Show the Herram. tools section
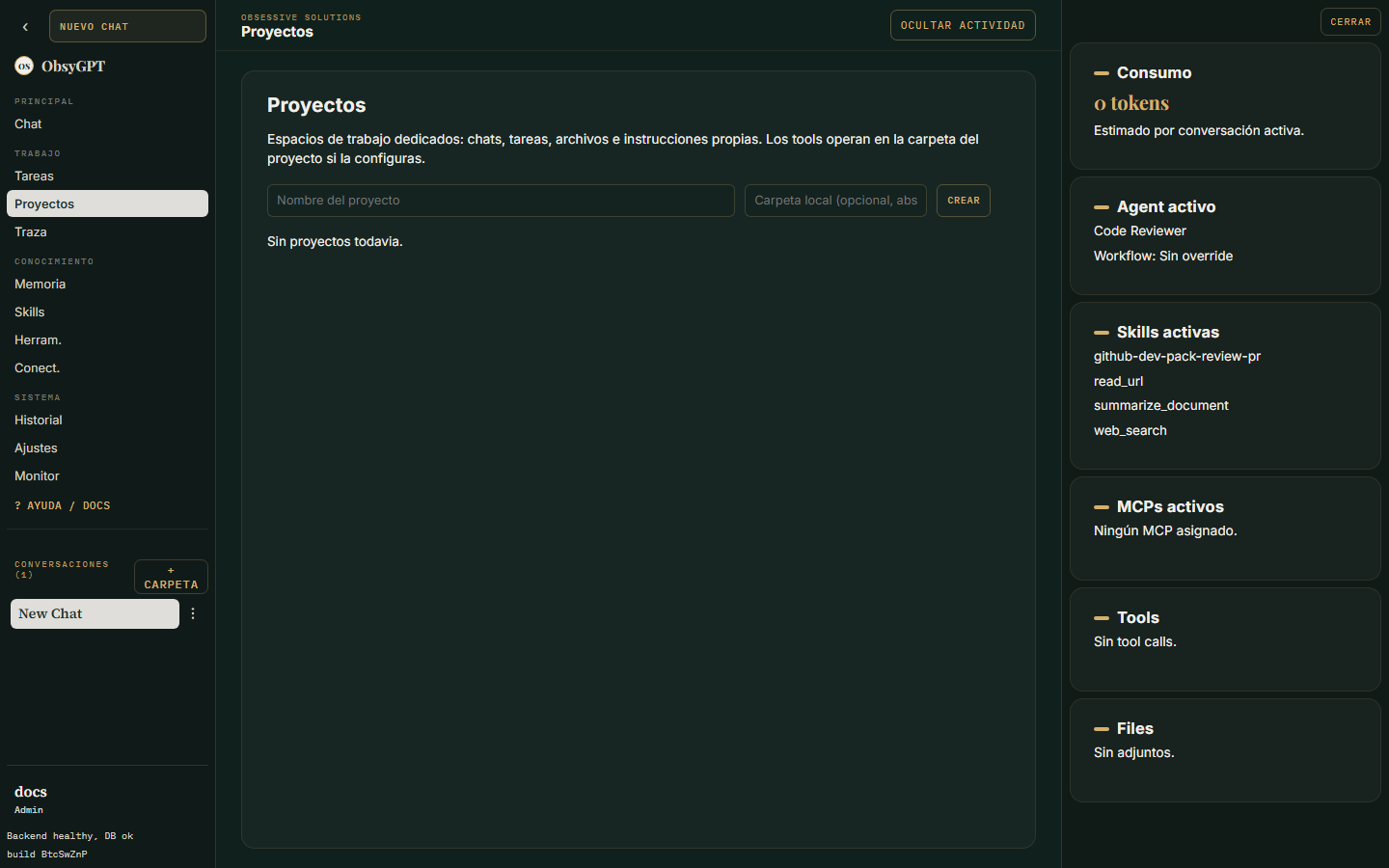Viewport: 1389px width, 868px height. coord(107,340)
